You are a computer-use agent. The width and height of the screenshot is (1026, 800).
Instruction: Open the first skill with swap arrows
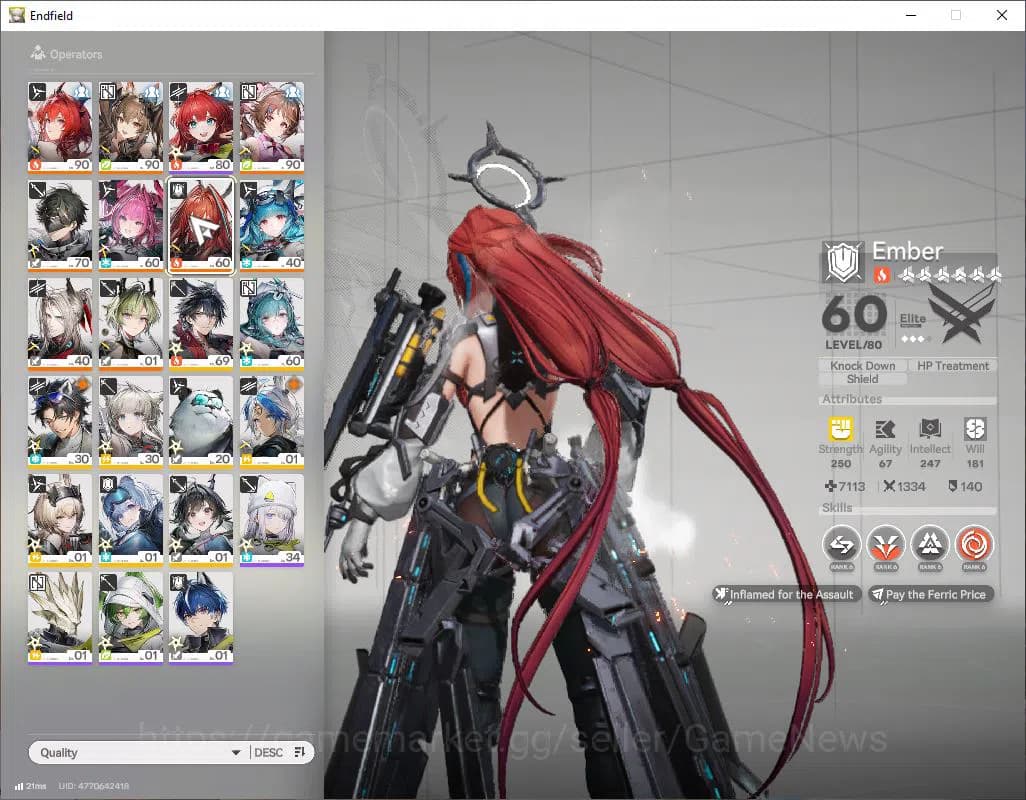coord(841,545)
